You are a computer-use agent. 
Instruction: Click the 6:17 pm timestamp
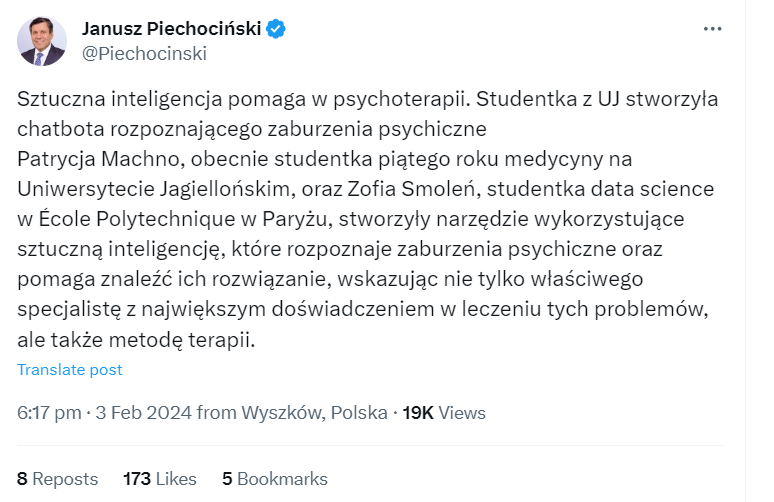point(49,412)
